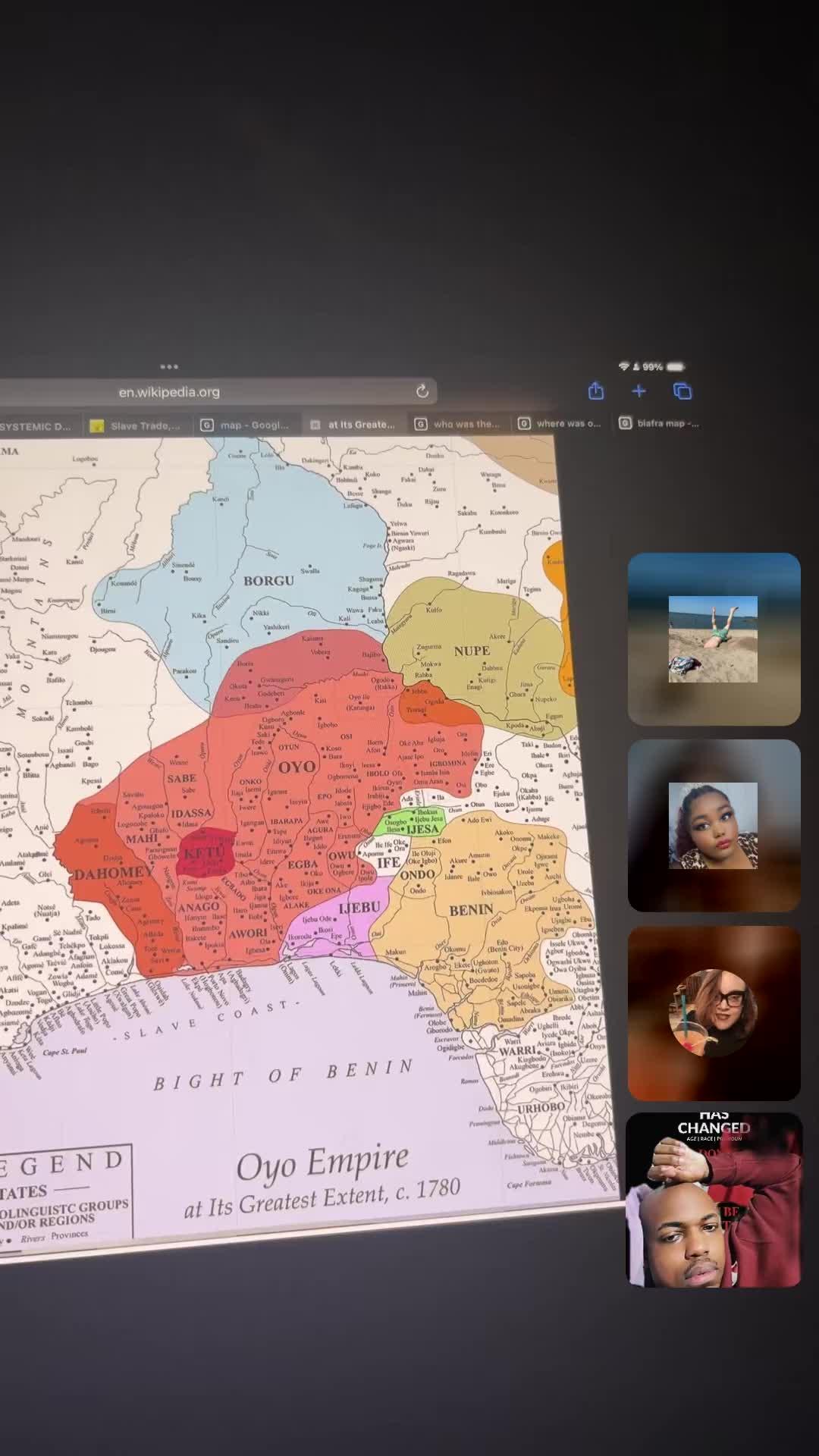Click the IDASSA label on map
Image resolution: width=819 pixels, height=1456 pixels.
click(191, 813)
